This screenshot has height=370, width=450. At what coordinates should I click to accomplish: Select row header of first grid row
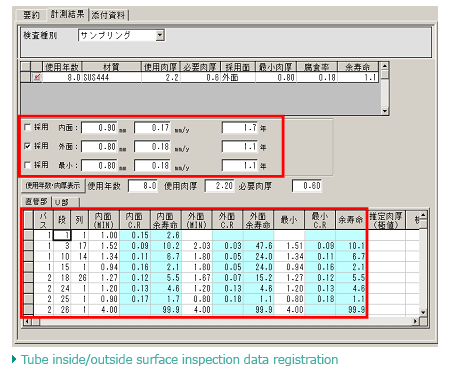(29, 235)
